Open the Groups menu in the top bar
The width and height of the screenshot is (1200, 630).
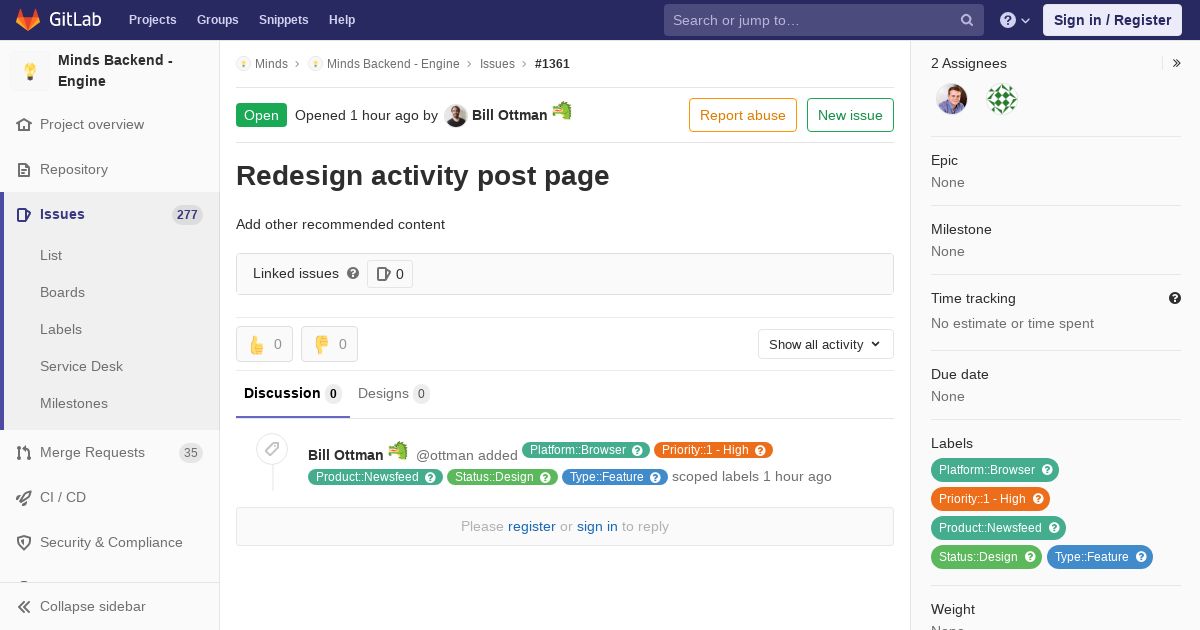click(x=217, y=20)
